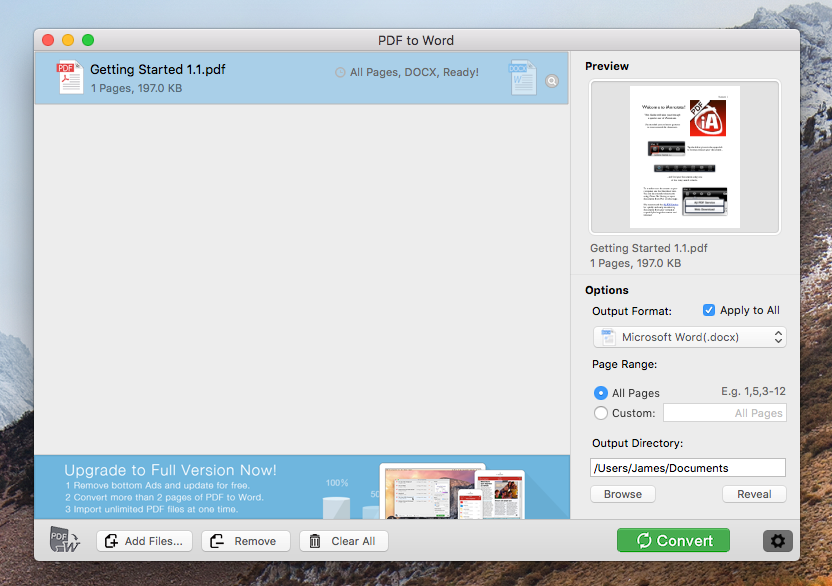Open the Microsoft Word(.docx) format dropdown

click(x=689, y=337)
